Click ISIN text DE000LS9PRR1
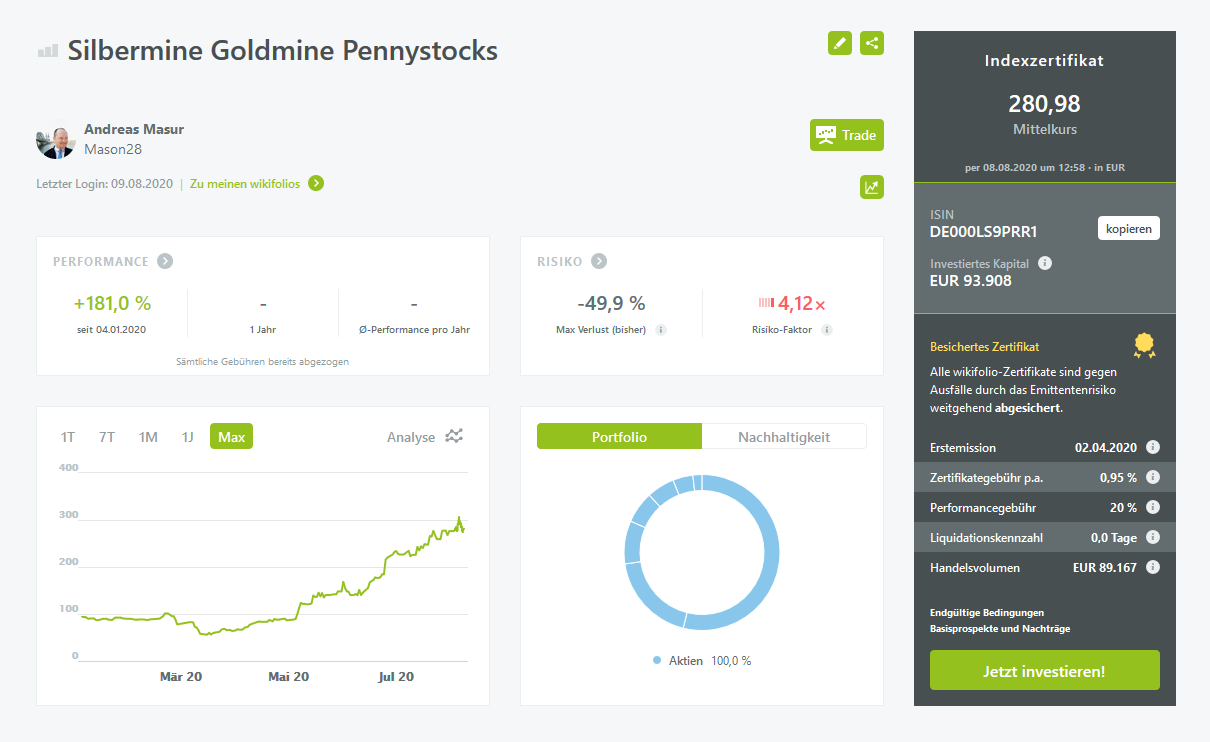The image size is (1210, 742). 984,232
